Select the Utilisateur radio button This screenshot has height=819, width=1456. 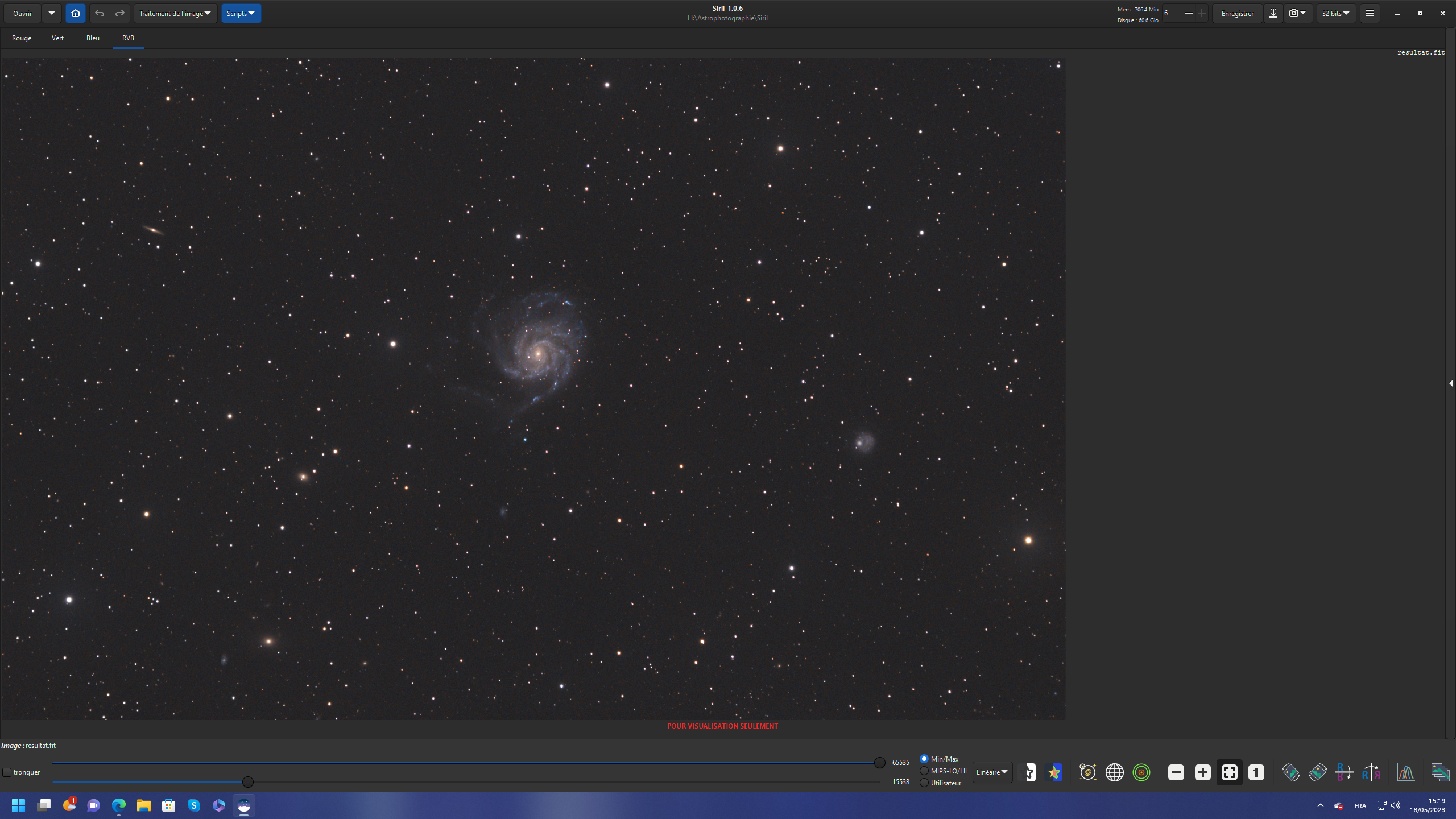pyautogui.click(x=924, y=783)
